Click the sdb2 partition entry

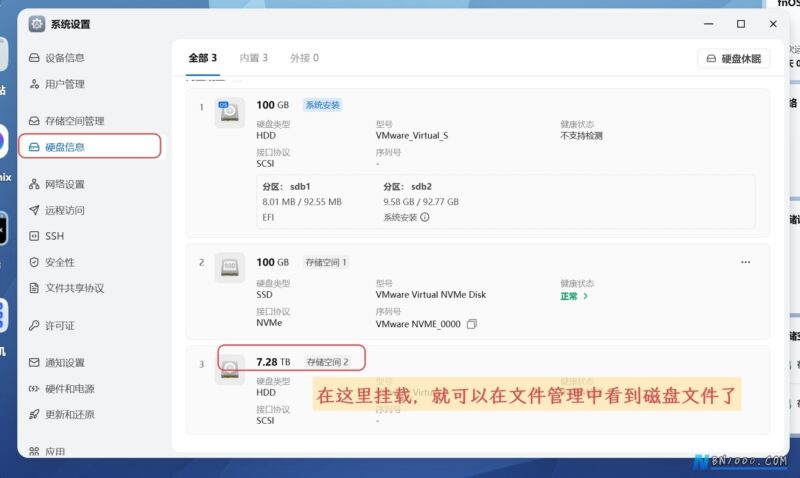tap(421, 202)
